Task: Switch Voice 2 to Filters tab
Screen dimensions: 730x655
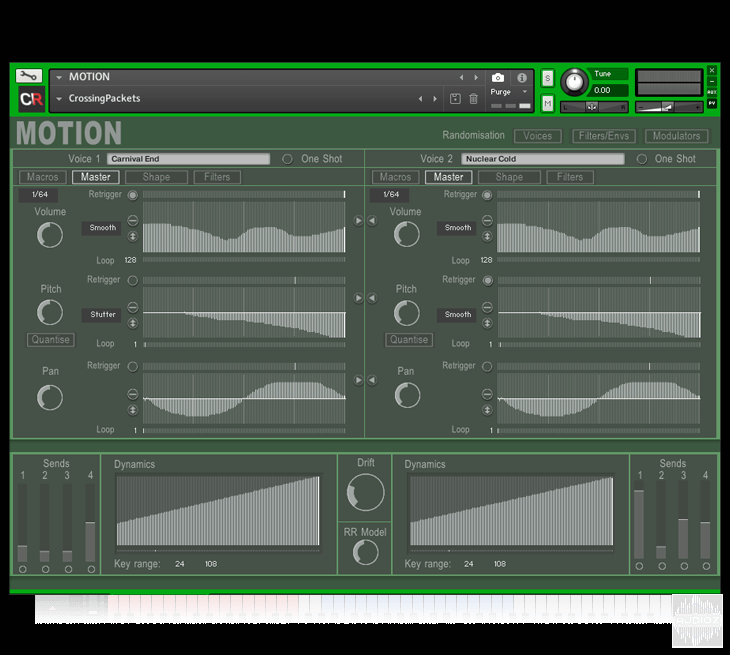Action: point(570,177)
